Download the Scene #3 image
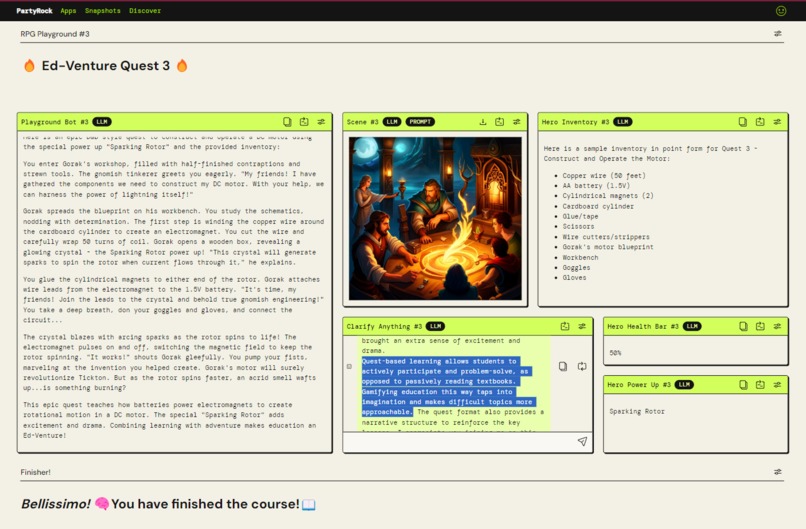The width and height of the screenshot is (806, 529). [483, 122]
